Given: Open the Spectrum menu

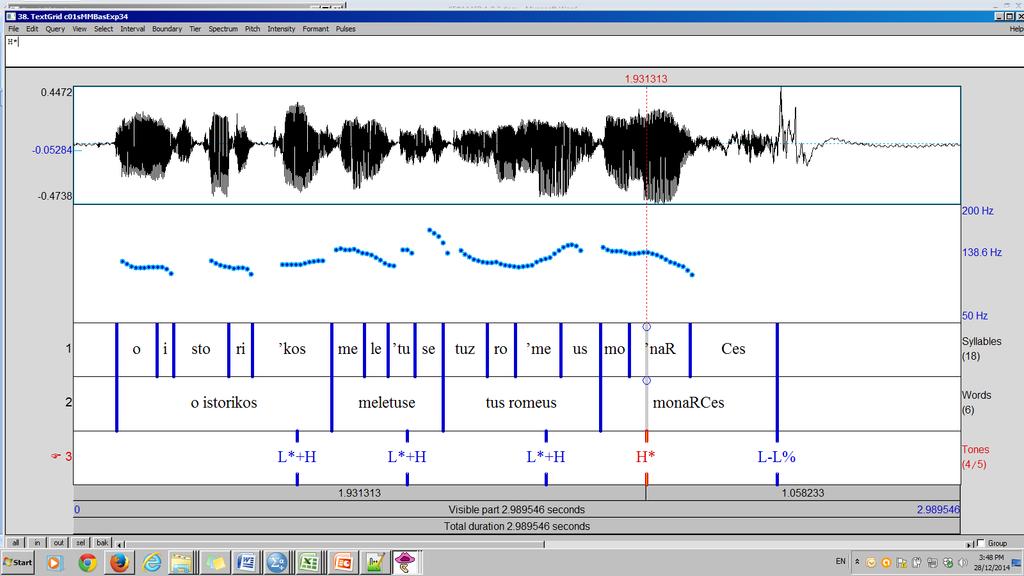Looking at the screenshot, I should [223, 29].
